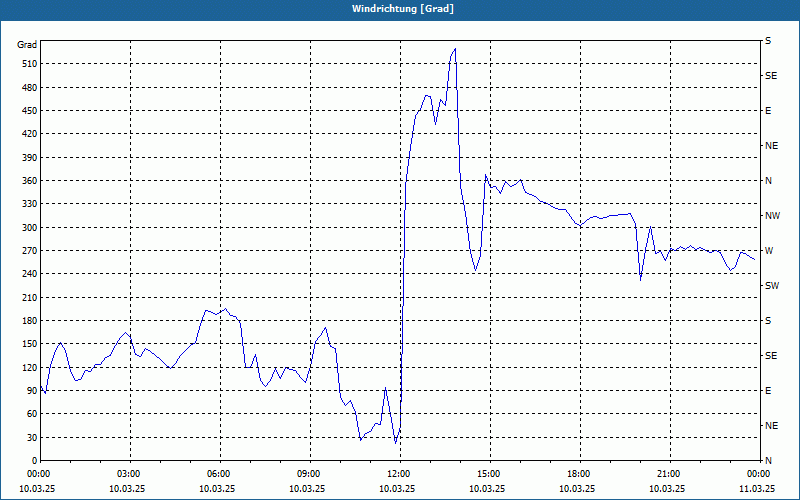Pick the 330 y-axis value
The height and width of the screenshot is (500, 800).
30,204
